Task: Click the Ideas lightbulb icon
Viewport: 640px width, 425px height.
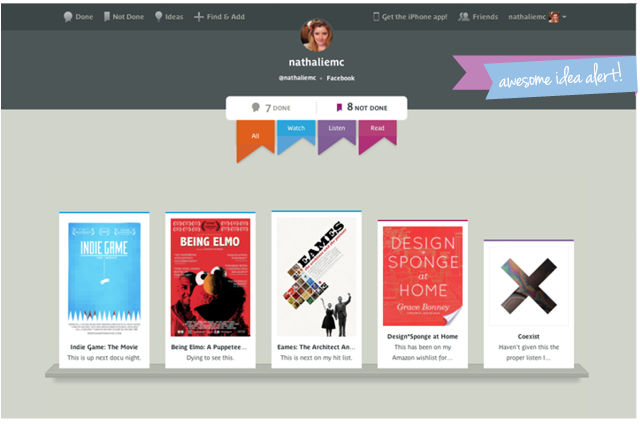Action: click(158, 17)
